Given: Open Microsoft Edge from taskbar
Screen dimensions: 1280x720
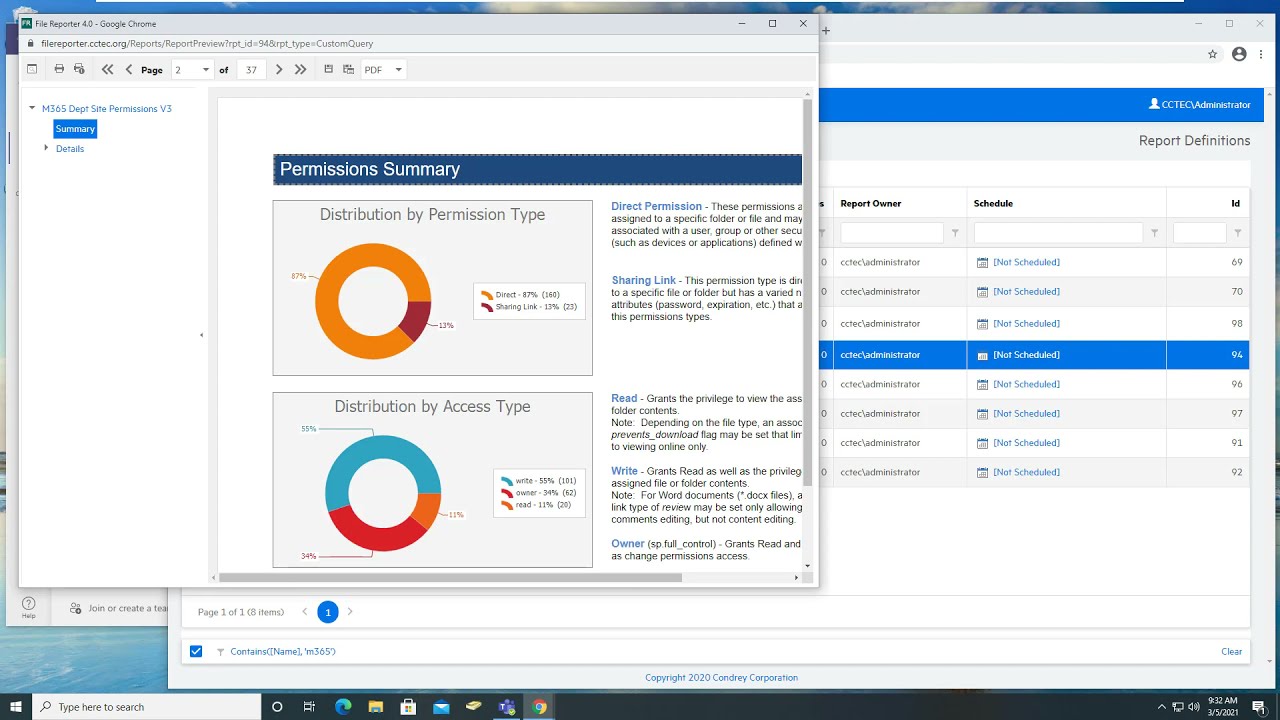Looking at the screenshot, I should (x=343, y=707).
